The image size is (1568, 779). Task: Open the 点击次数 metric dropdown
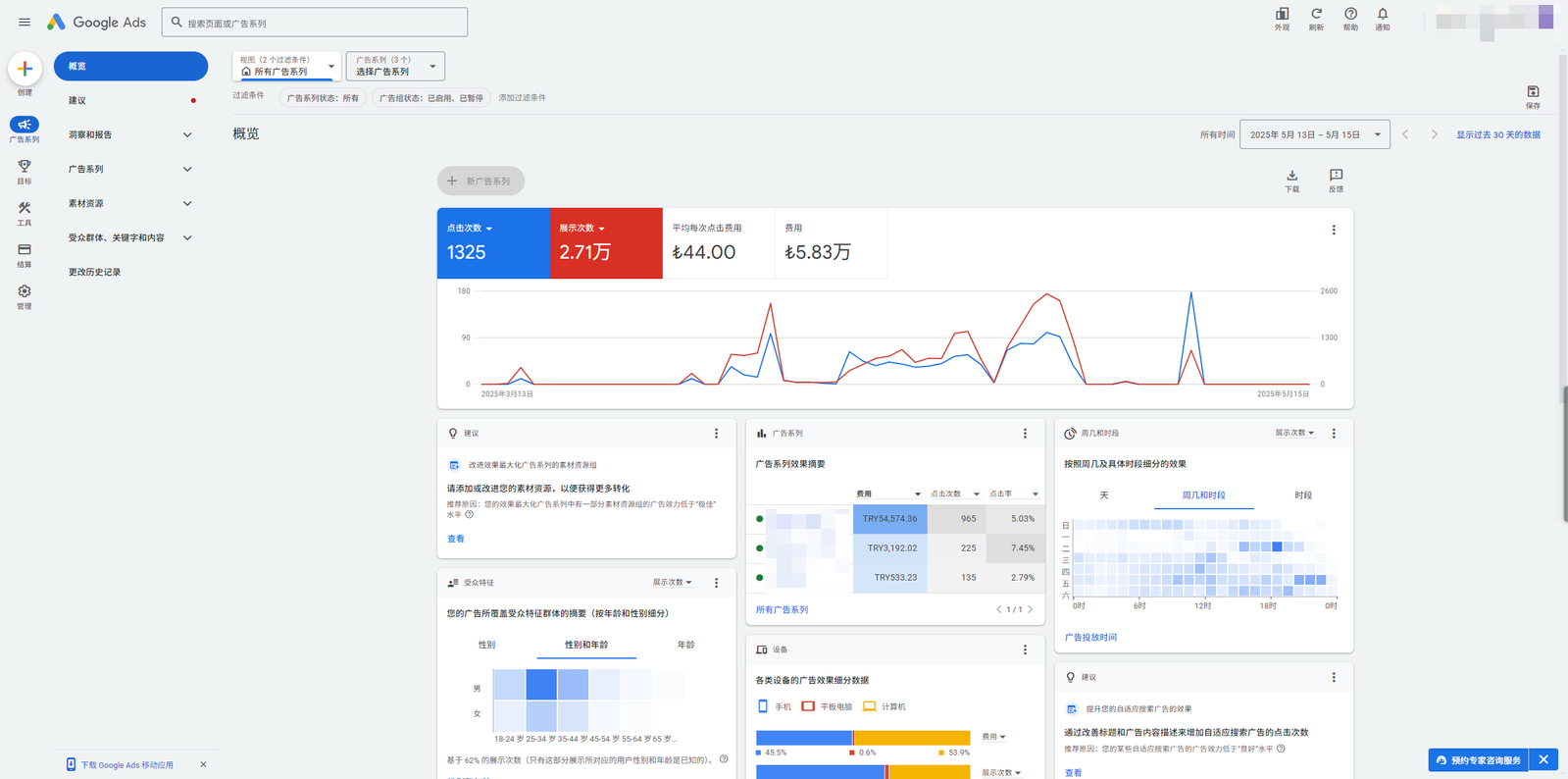coord(470,228)
